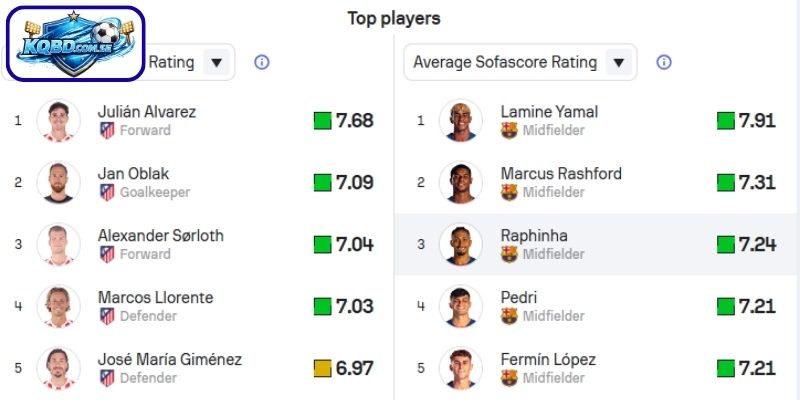Click Fermín López's avatar photo

460,368
